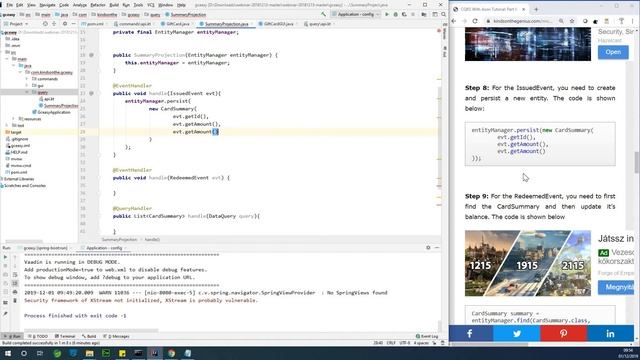Rerun the application with Run panel arrow
The image size is (640, 360).
click(x=5, y=257)
